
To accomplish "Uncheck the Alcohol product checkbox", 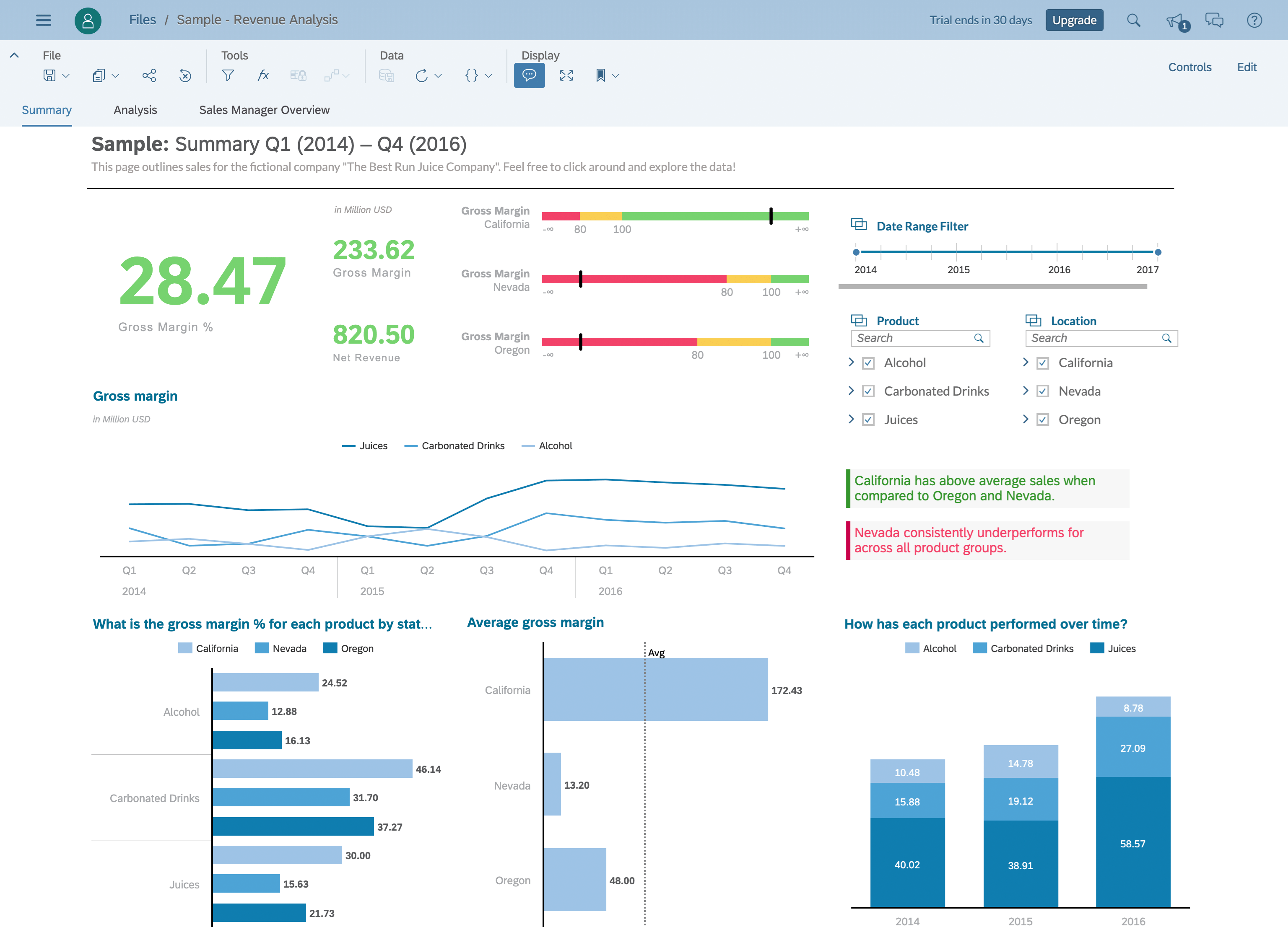I will tap(868, 363).
